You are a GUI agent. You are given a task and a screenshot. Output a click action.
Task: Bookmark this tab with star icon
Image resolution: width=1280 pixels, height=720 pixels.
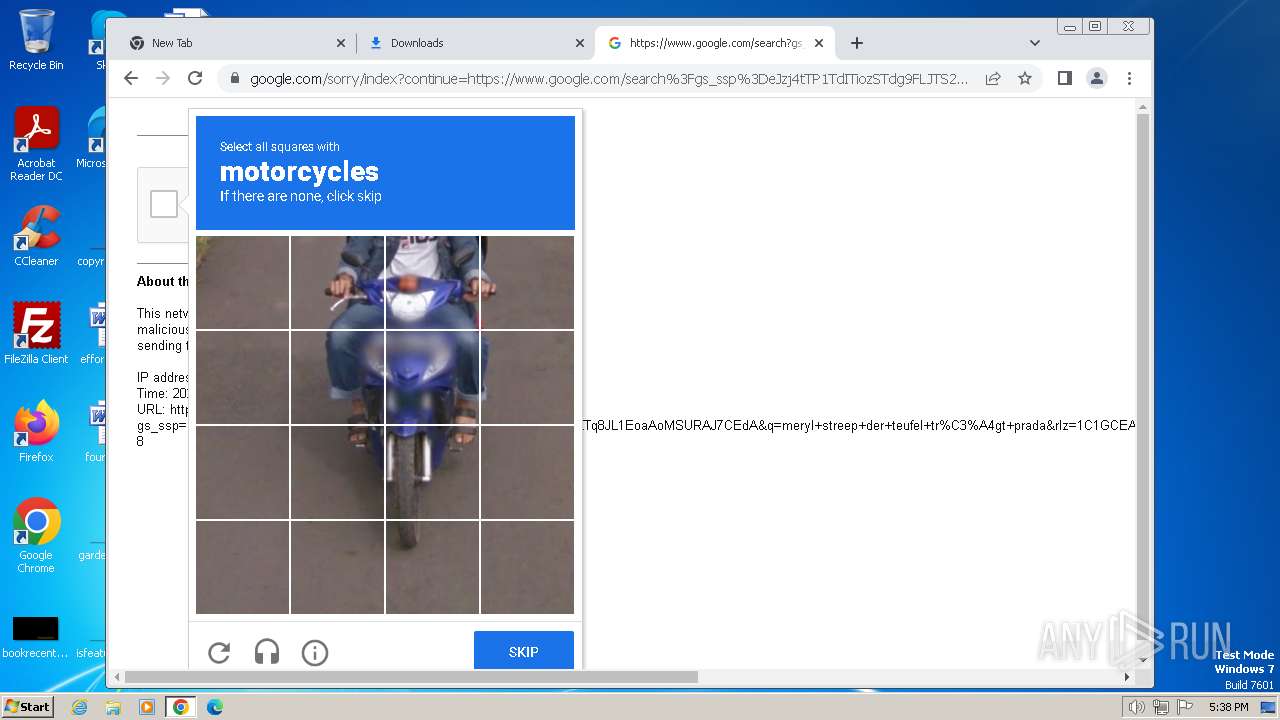tap(1025, 78)
